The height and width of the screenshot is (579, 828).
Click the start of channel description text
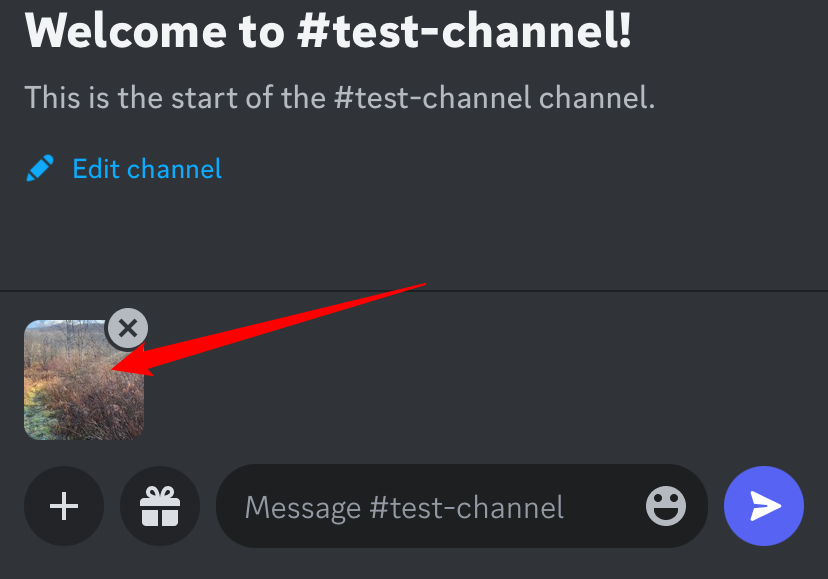339,98
